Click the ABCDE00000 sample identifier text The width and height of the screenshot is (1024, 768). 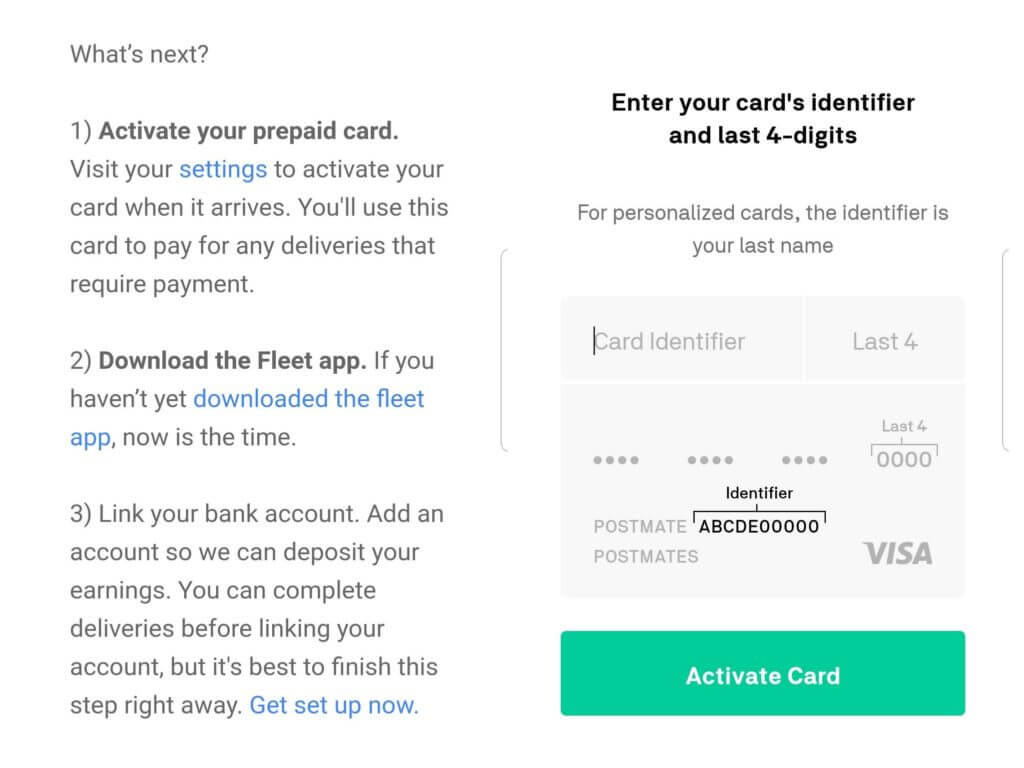[x=759, y=526]
